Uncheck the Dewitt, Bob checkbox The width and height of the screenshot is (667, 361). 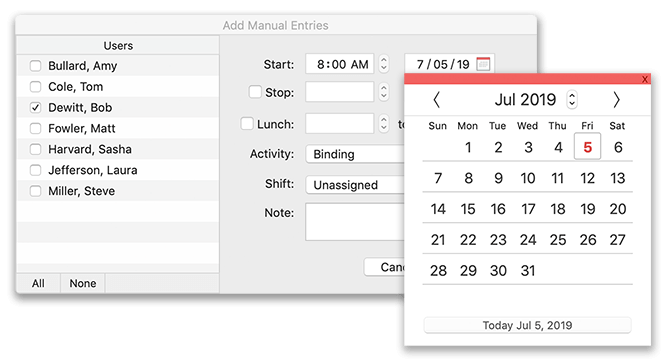pos(35,108)
